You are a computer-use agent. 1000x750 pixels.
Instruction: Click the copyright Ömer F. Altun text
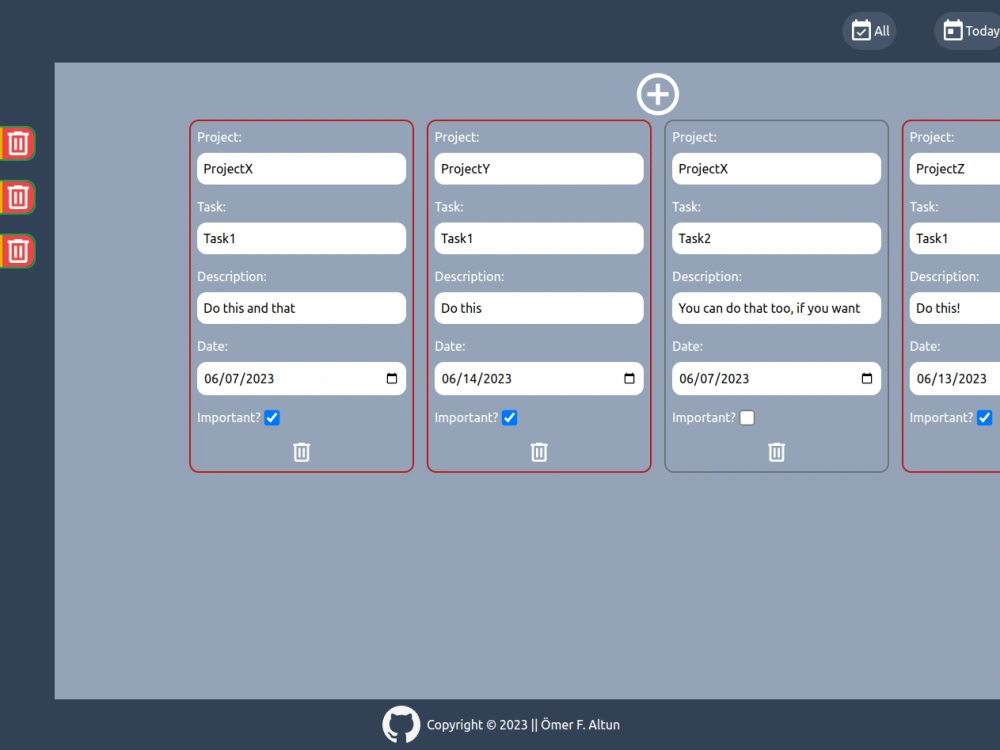pyautogui.click(x=523, y=724)
